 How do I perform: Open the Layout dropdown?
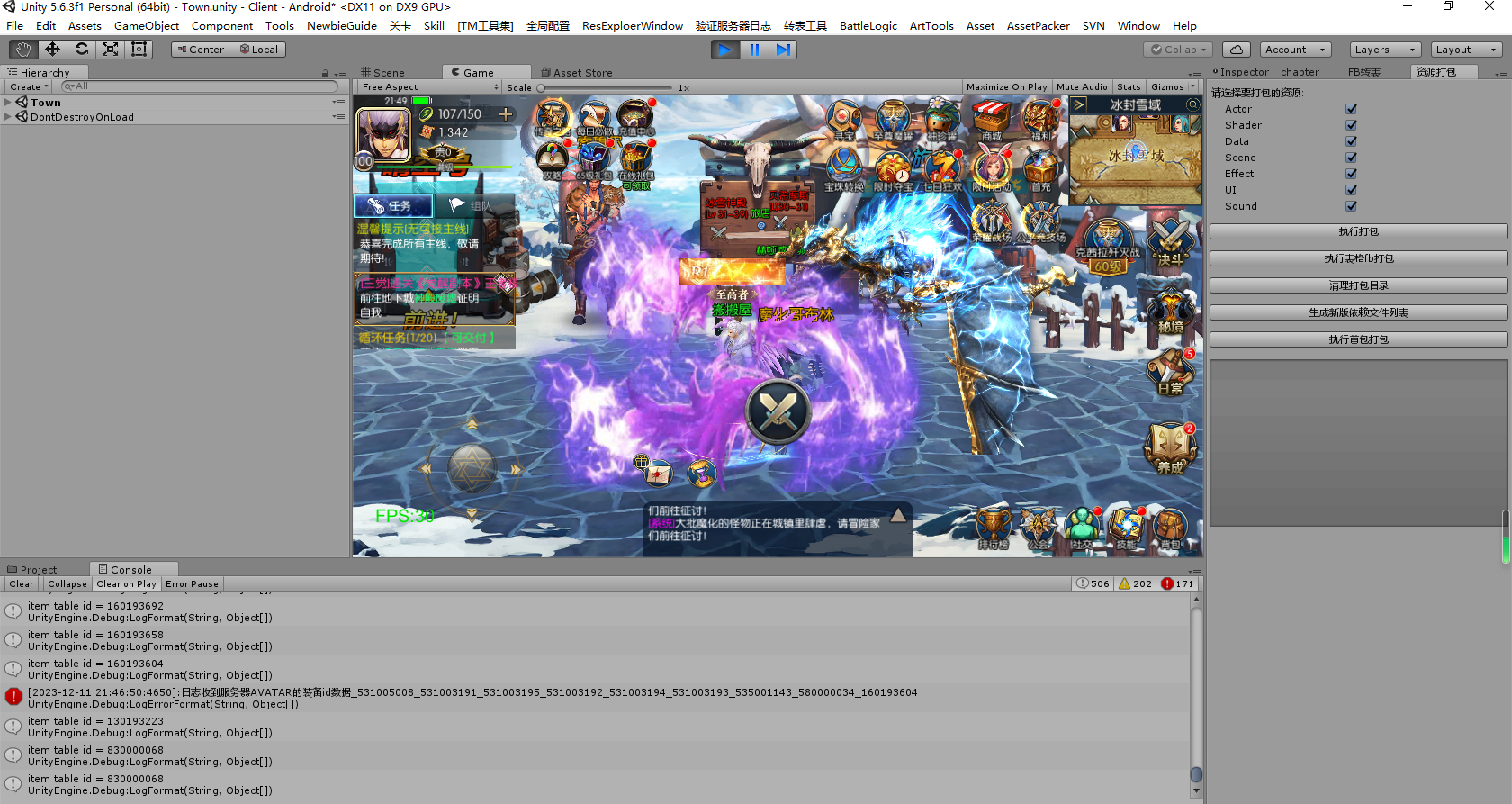click(x=1467, y=50)
